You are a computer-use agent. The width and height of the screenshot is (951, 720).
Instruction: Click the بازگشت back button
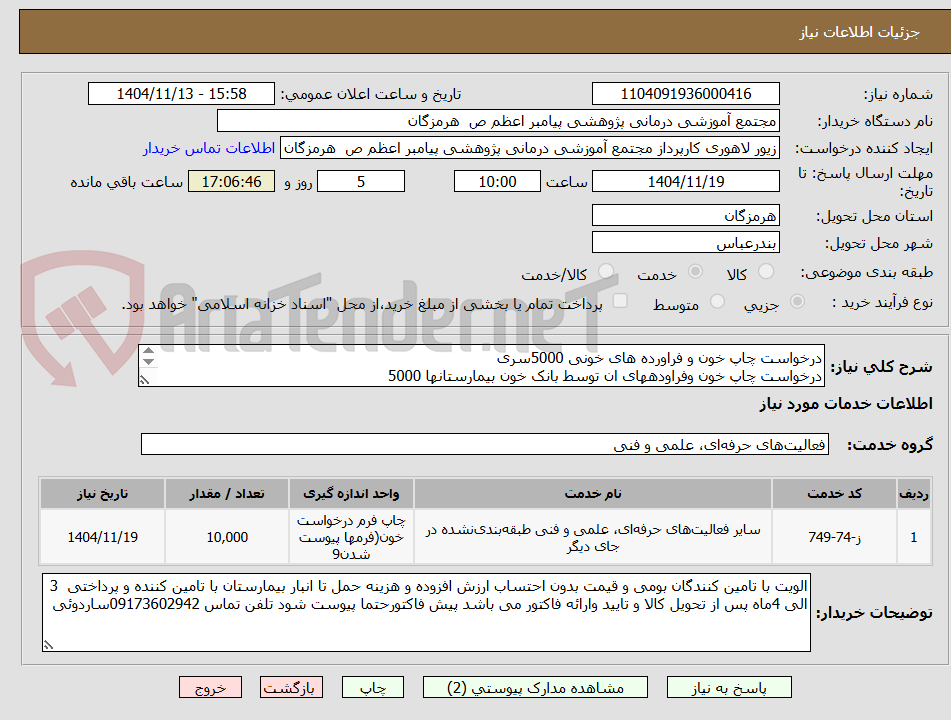(291, 688)
